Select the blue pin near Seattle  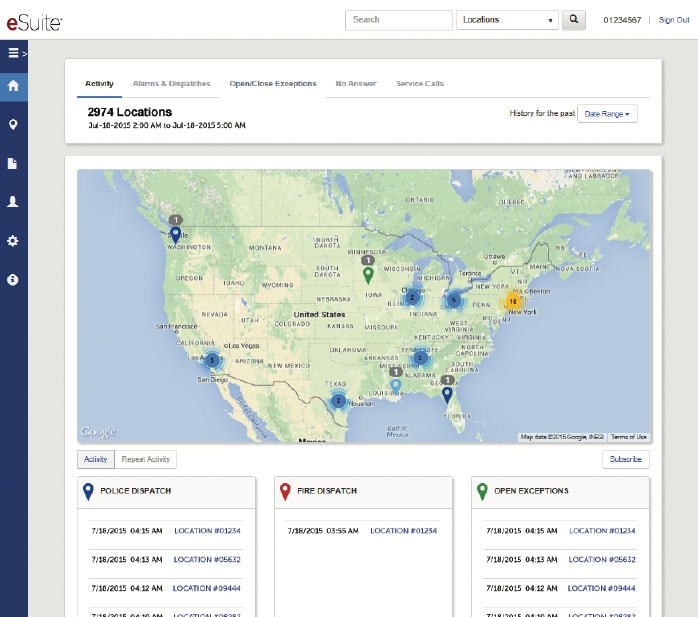tap(176, 235)
